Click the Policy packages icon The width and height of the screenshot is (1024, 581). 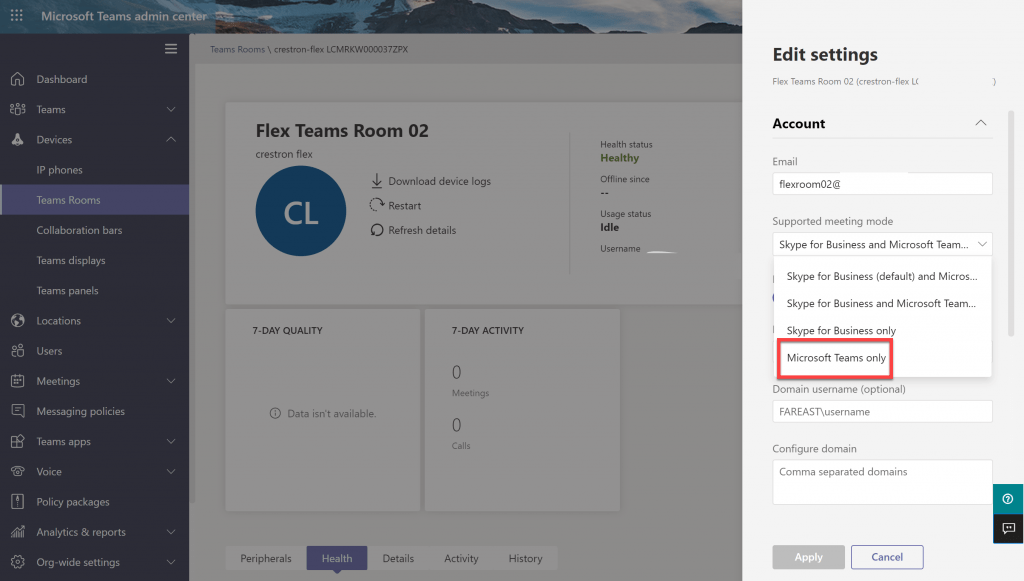click(18, 501)
